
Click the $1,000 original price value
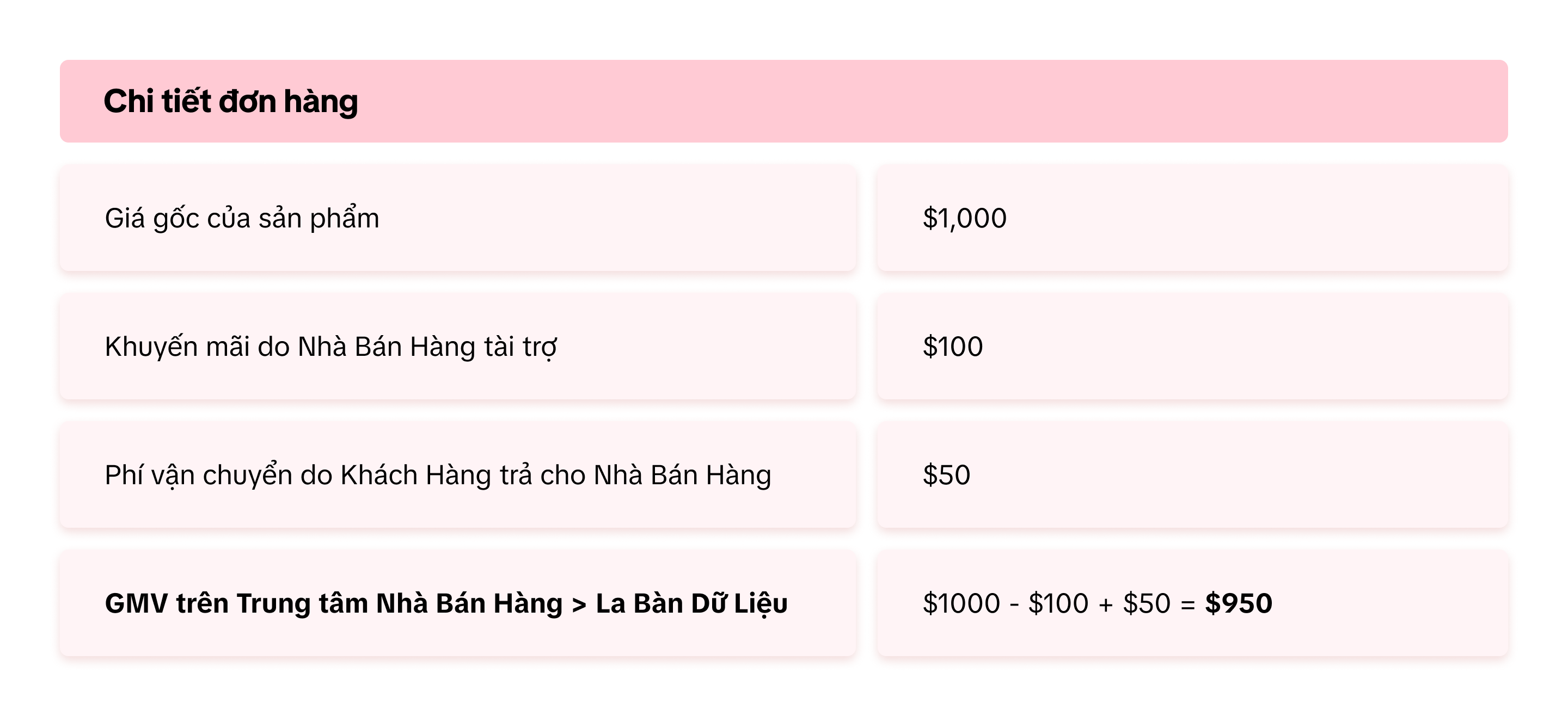964,218
